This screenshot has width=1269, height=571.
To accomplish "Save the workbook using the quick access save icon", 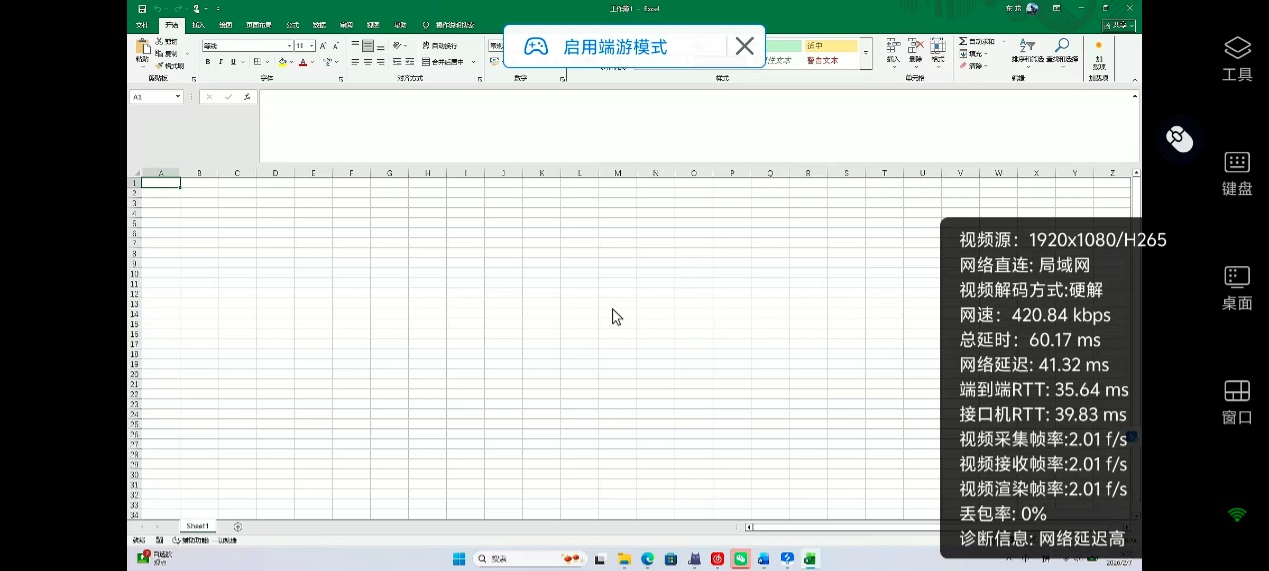I will tap(142, 8).
